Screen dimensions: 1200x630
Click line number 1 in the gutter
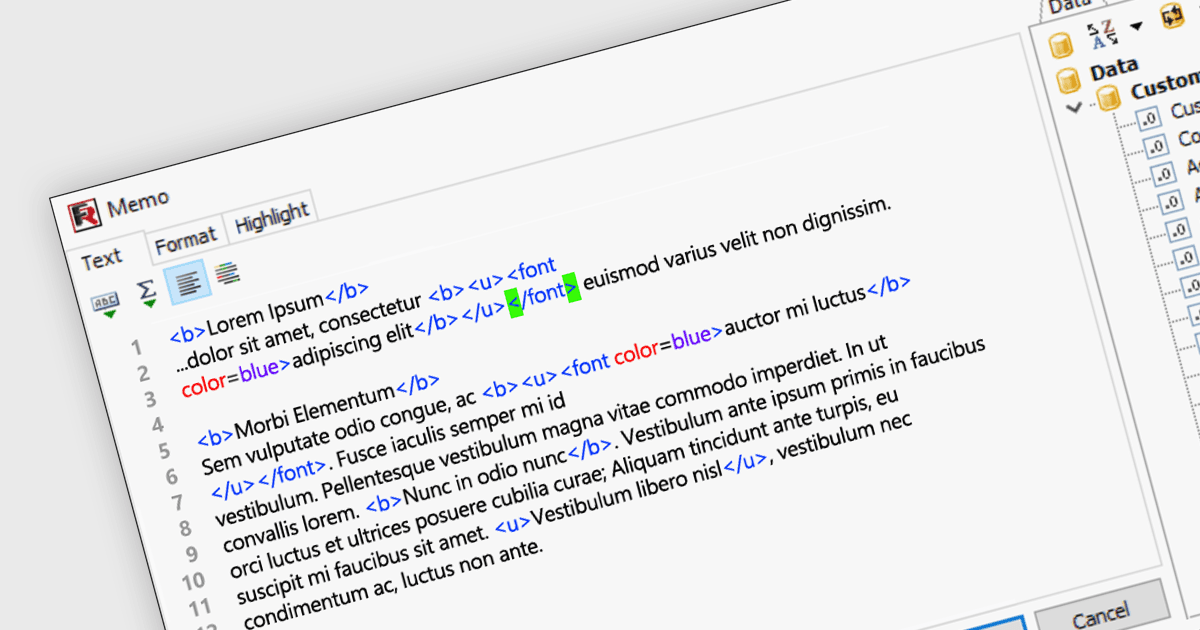[x=136, y=348]
